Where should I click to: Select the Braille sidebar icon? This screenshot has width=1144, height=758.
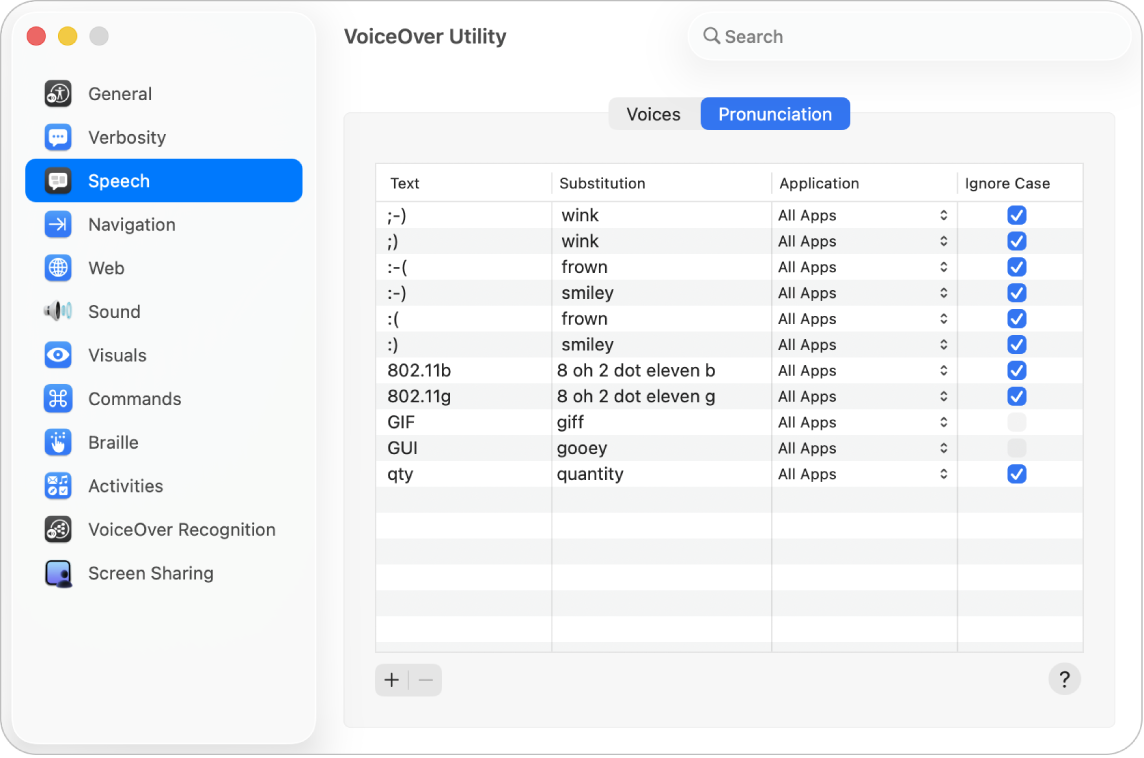tap(57, 442)
